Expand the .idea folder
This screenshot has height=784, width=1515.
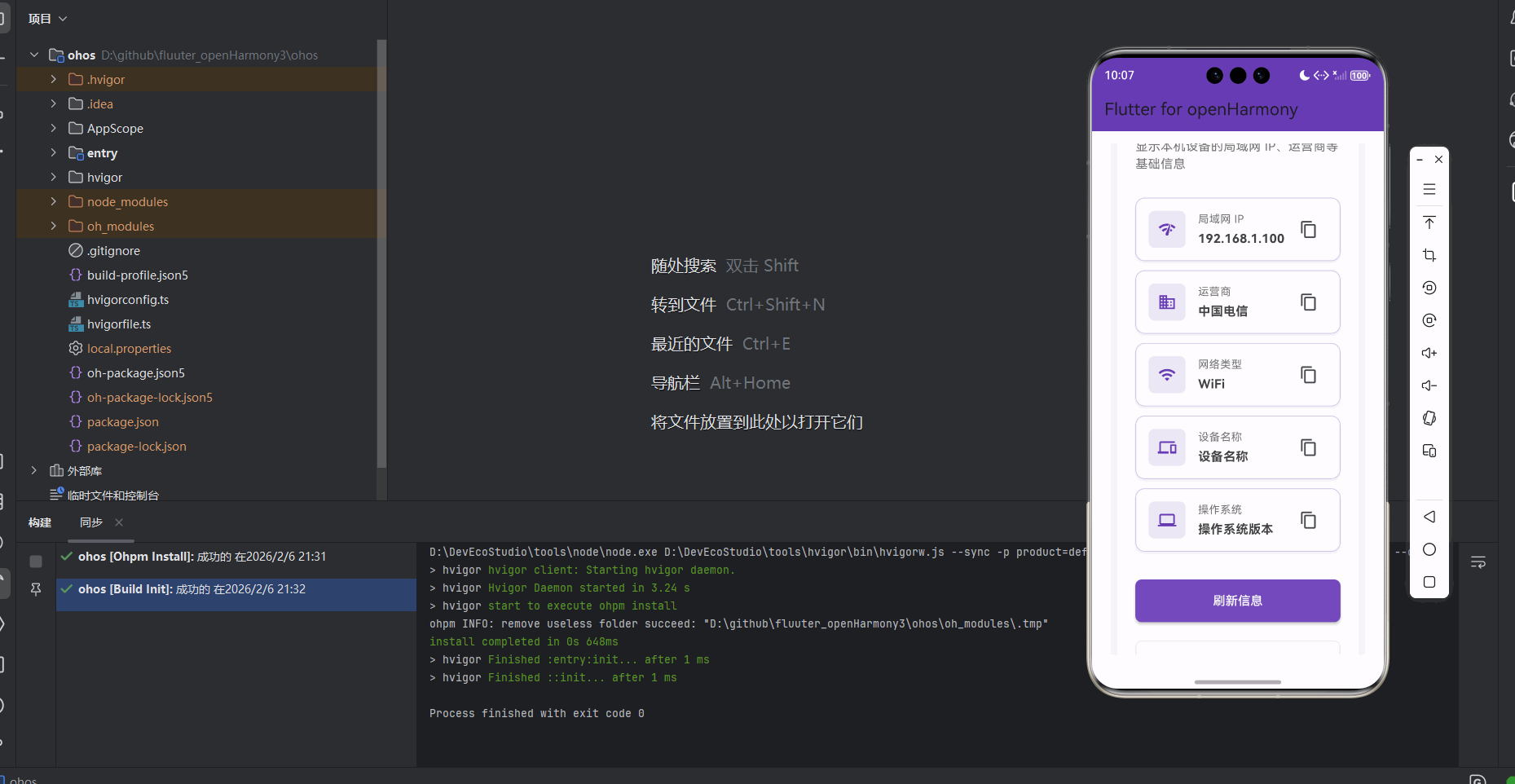(54, 104)
